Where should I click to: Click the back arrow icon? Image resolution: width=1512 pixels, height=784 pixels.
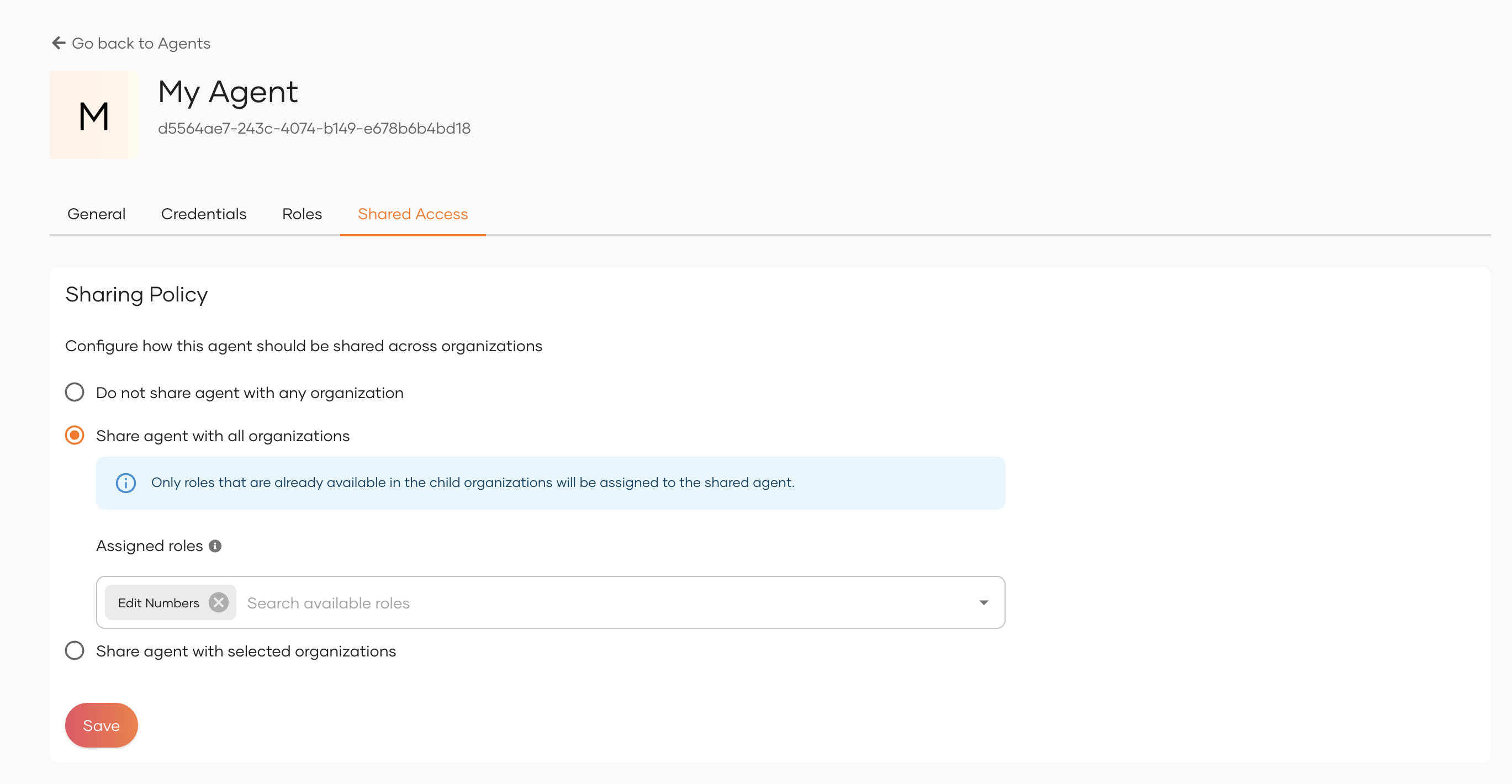[x=59, y=43]
